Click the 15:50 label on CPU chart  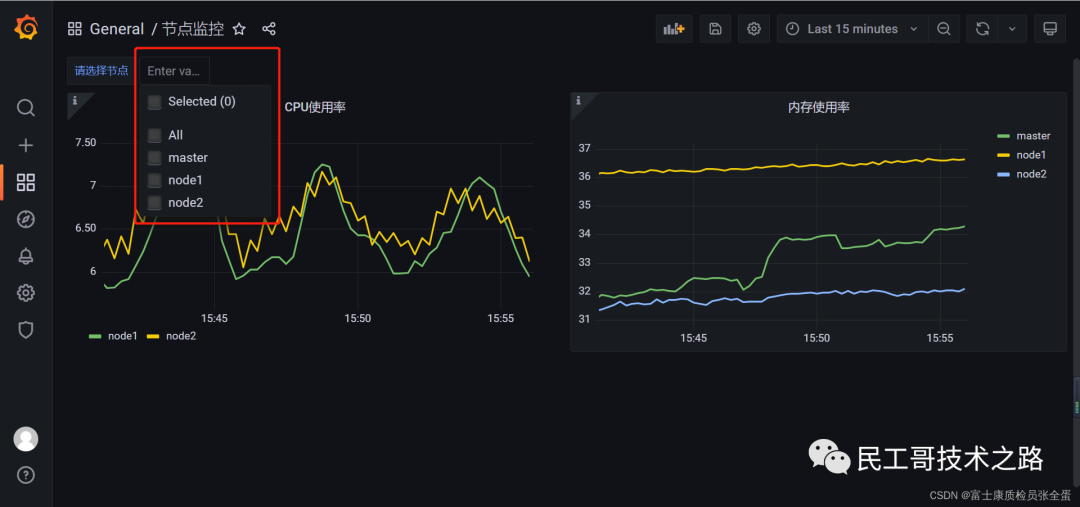point(357,318)
